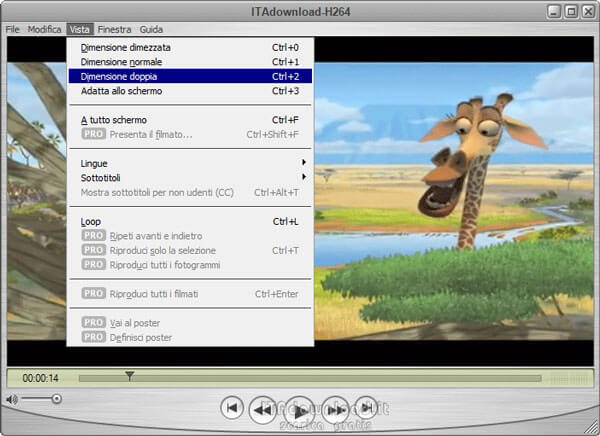Click Presenta il filmato PRO entry
The image size is (600, 436).
[x=190, y=134]
